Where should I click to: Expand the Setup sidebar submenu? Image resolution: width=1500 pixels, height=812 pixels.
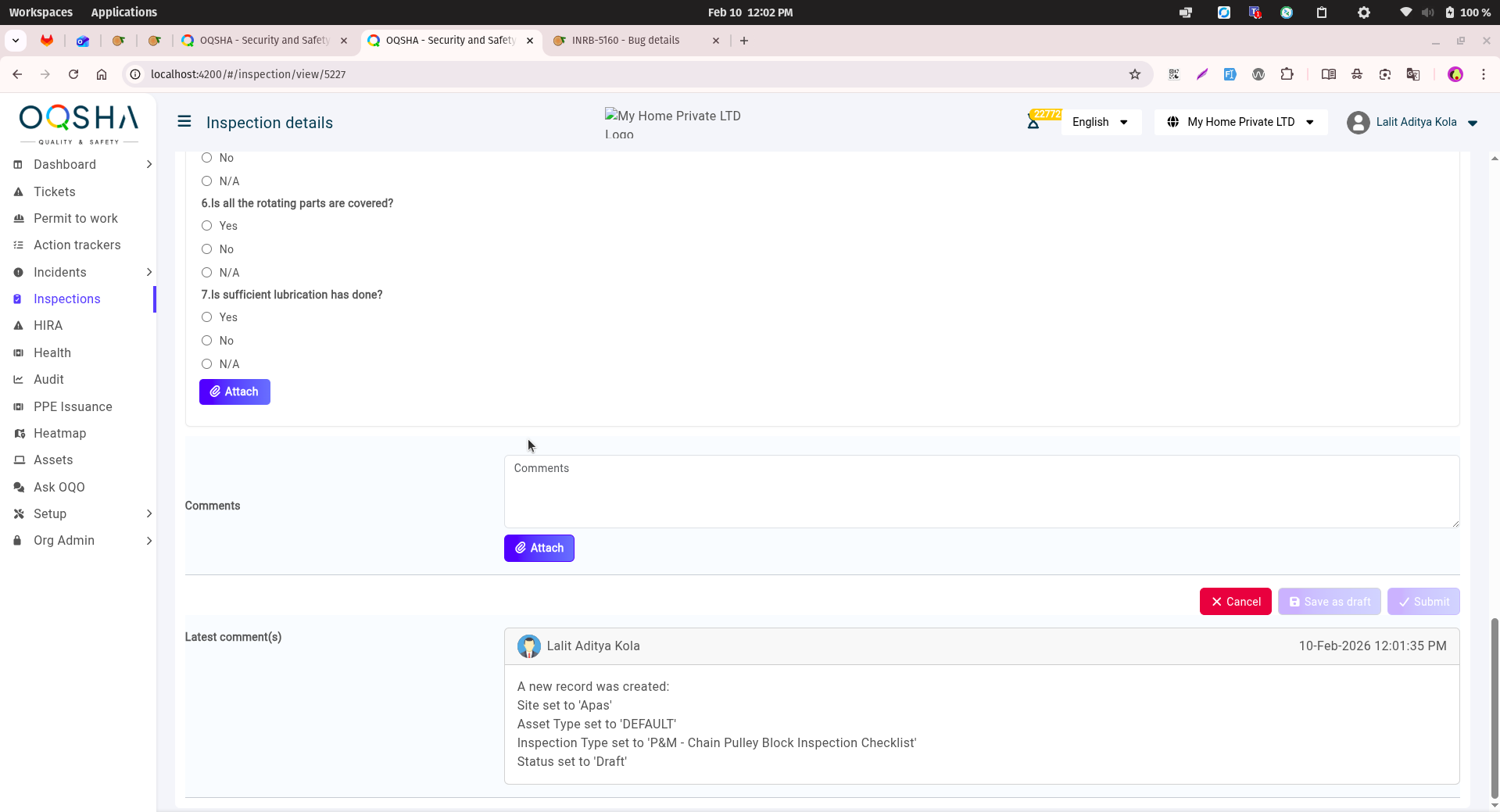click(x=149, y=513)
